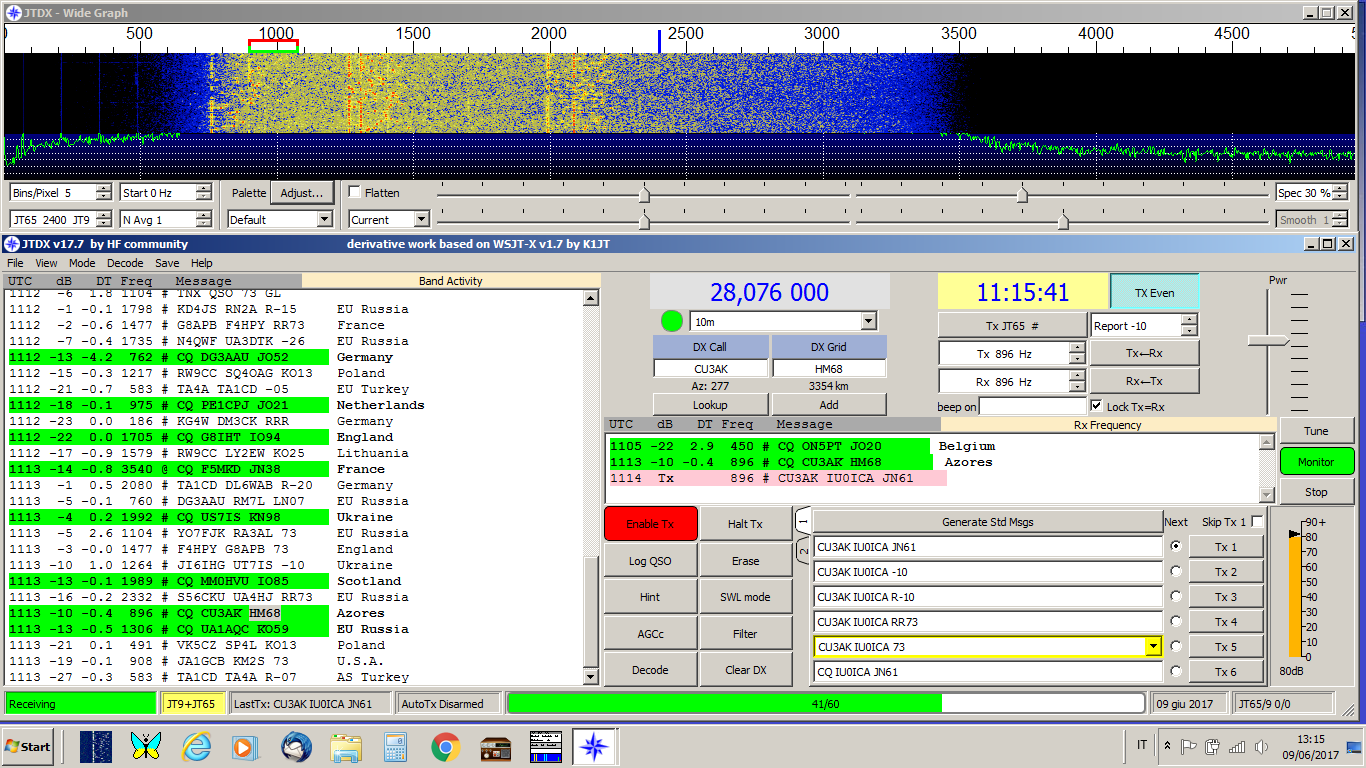This screenshot has width=1366, height=768.
Task: Open Google Chrome from the taskbar
Action: [445, 746]
